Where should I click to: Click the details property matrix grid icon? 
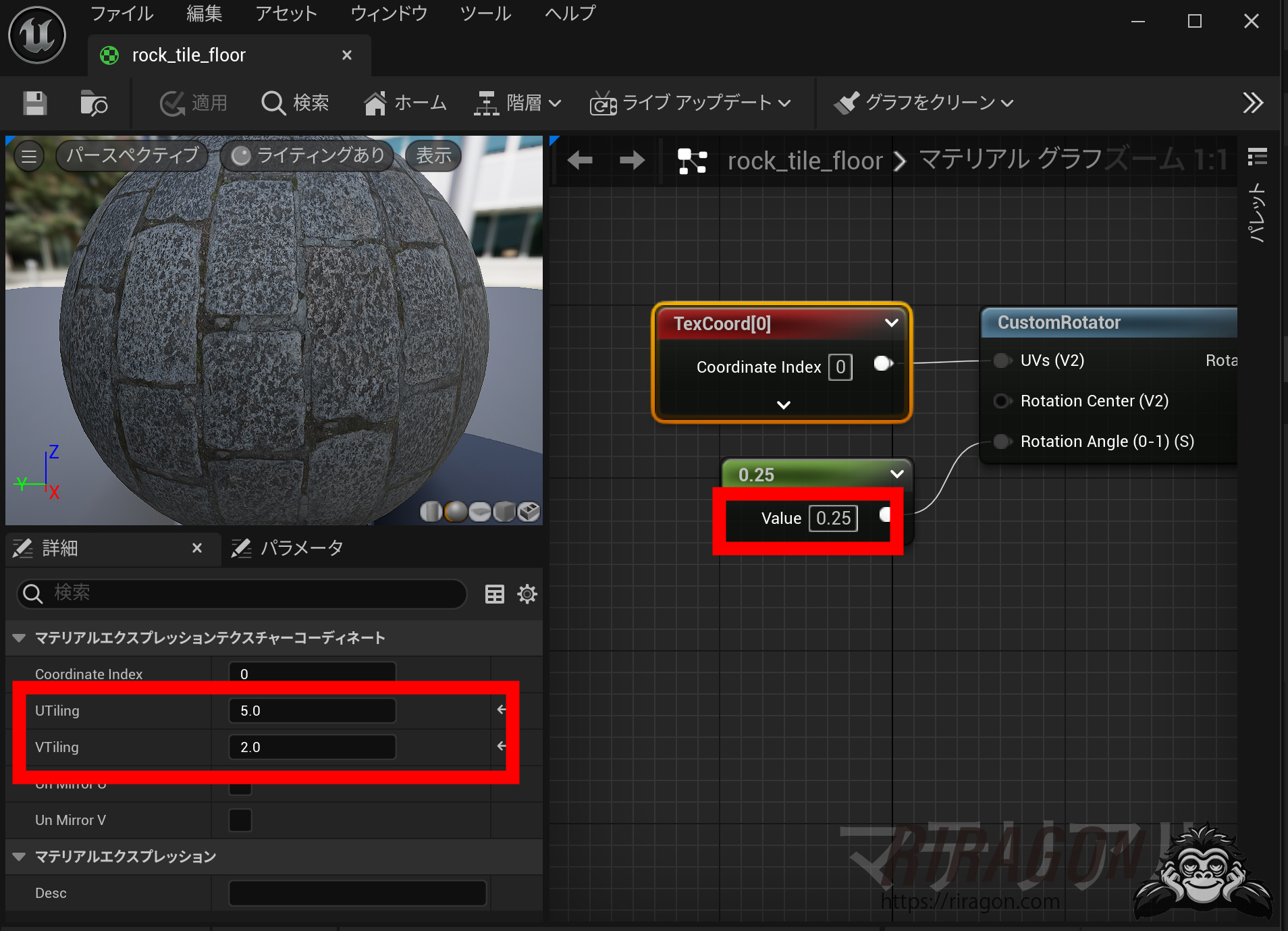[494, 594]
